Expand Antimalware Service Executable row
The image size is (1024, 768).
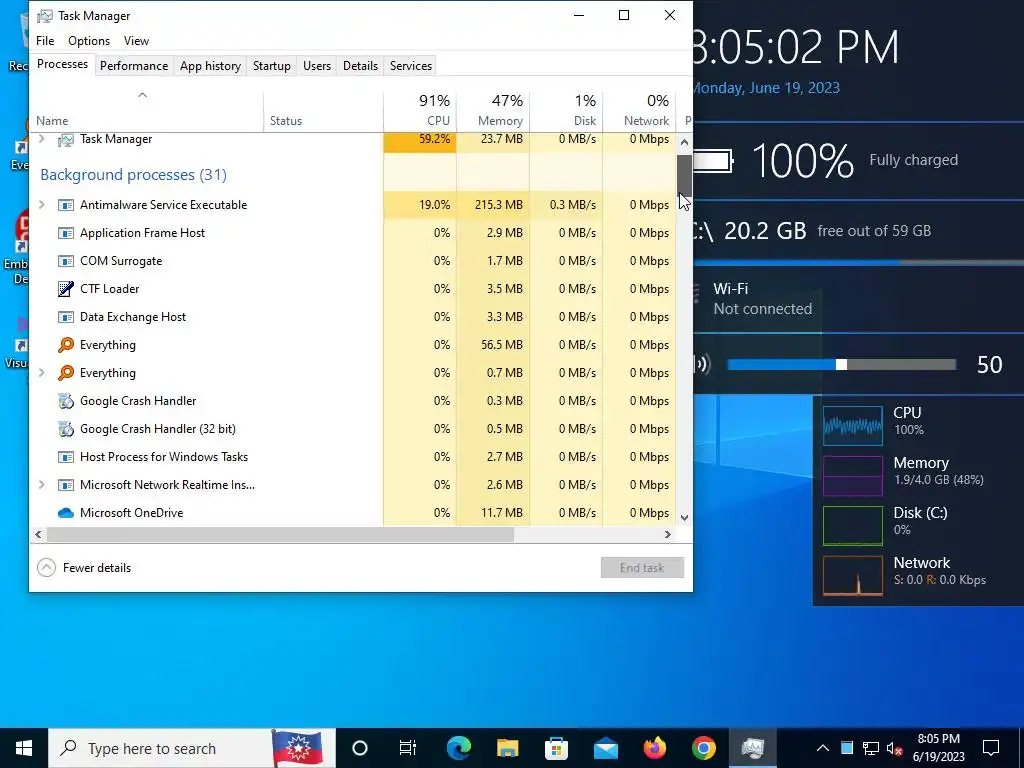tap(42, 205)
